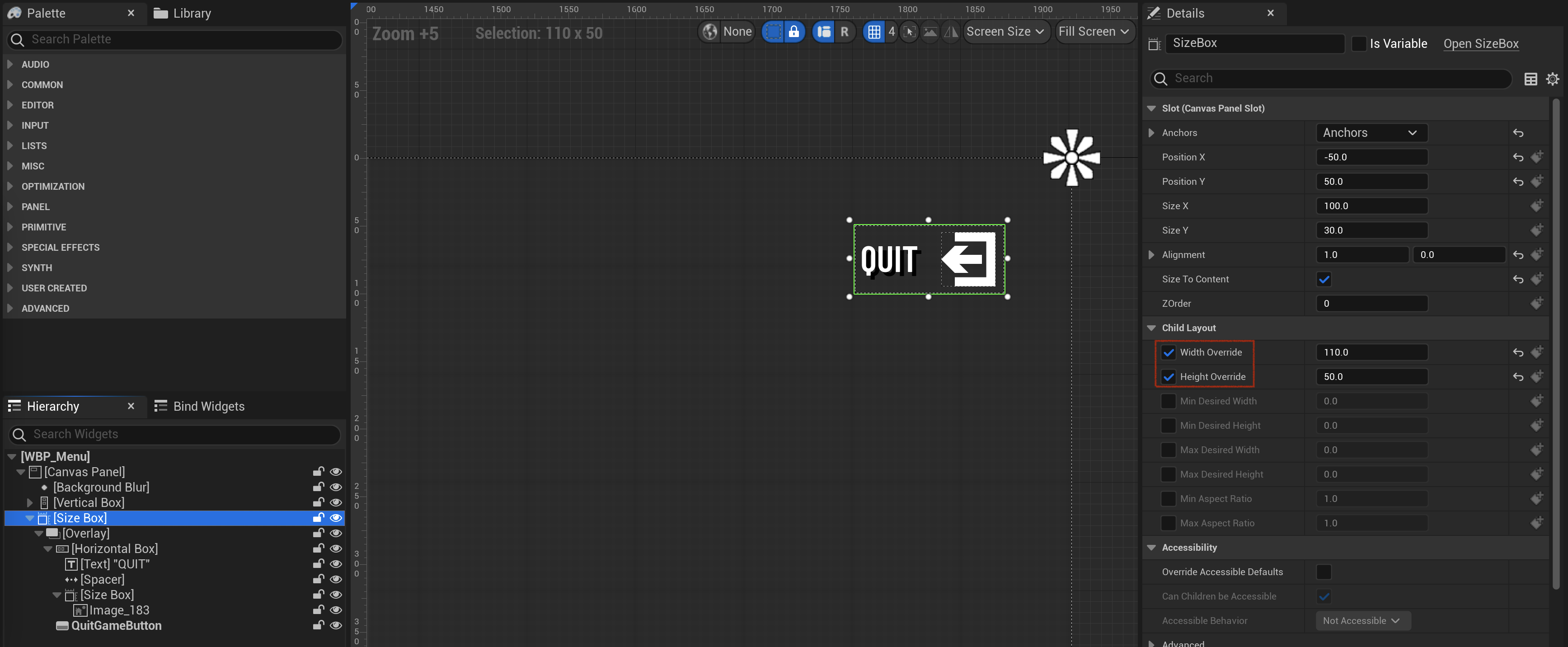This screenshot has width=1568, height=647.
Task: Click the Search Palette field
Action: pos(175,40)
